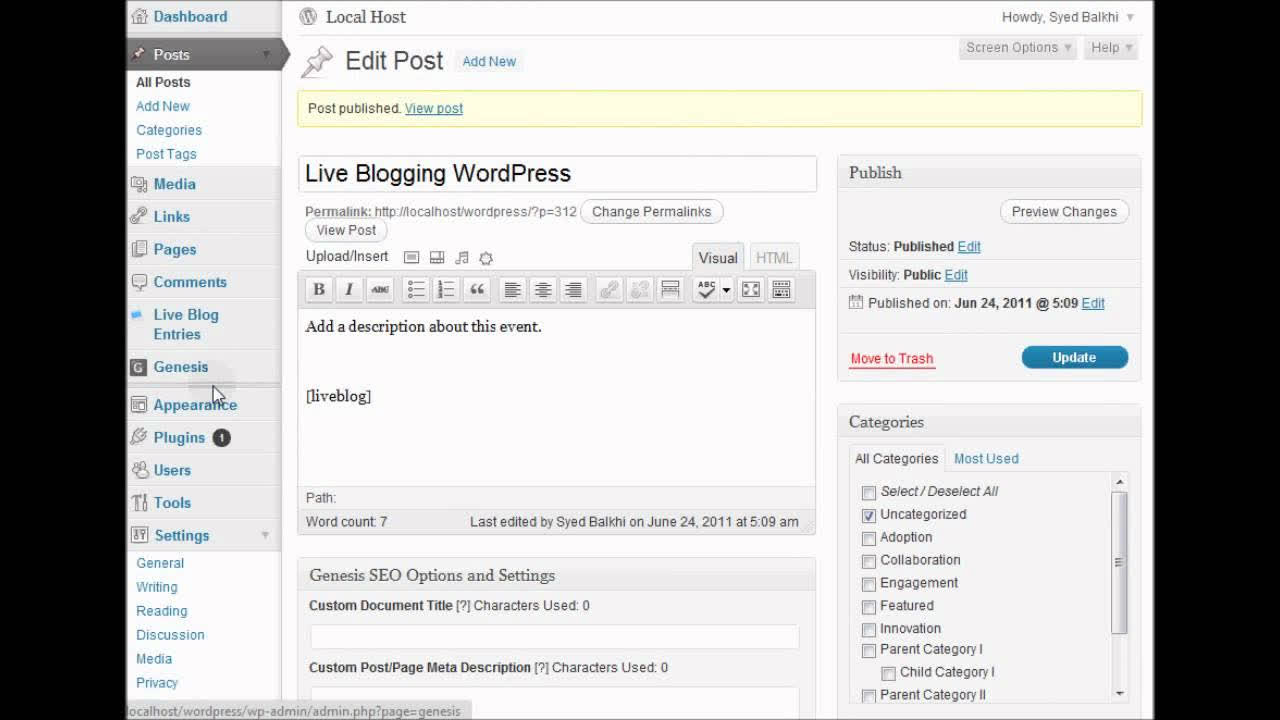Click the View Post button
The height and width of the screenshot is (720, 1280).
click(346, 230)
